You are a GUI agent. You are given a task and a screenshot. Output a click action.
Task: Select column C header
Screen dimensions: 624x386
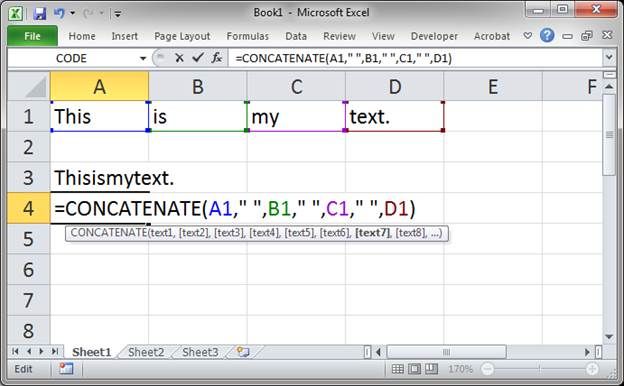(296, 86)
